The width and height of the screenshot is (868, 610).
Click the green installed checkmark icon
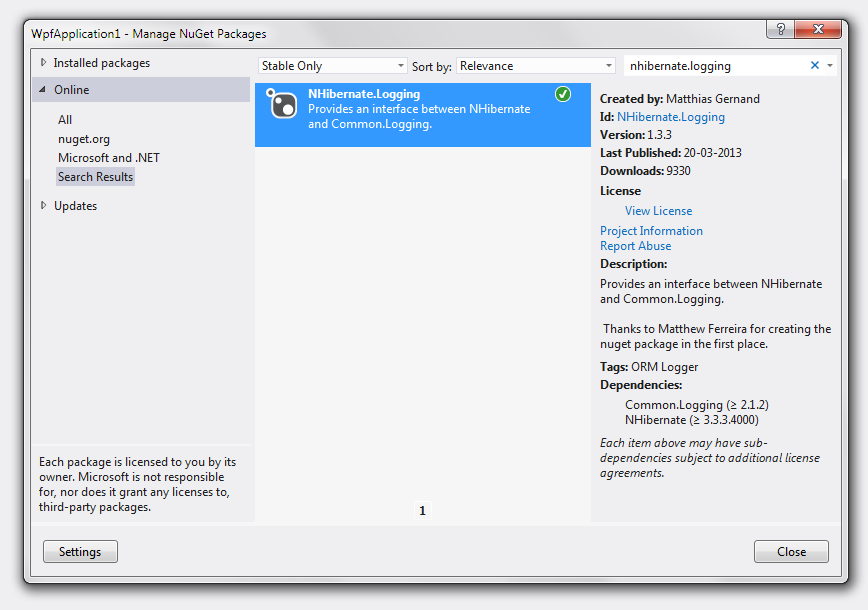pyautogui.click(x=562, y=94)
